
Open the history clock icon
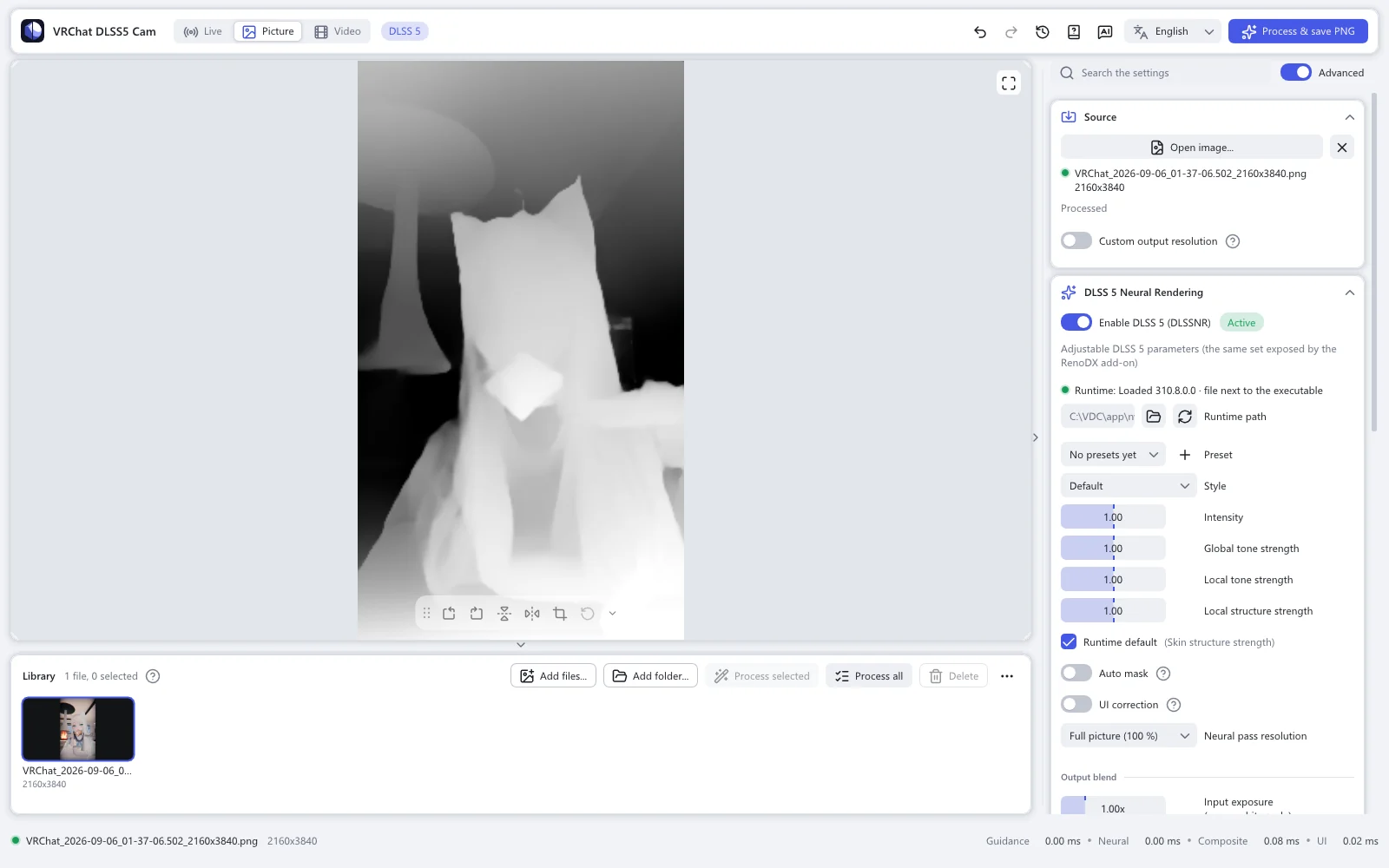coord(1043,32)
